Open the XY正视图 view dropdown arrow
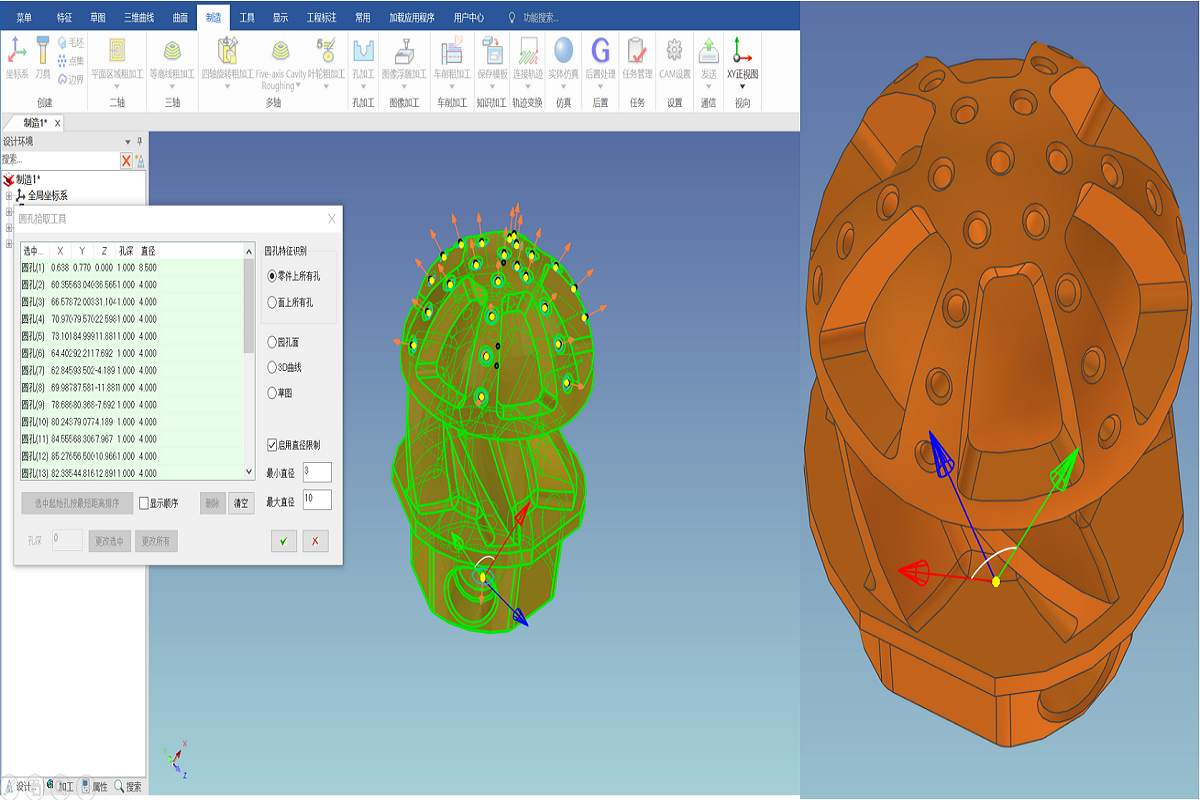Screen dimensions: 1200x800 (742, 87)
